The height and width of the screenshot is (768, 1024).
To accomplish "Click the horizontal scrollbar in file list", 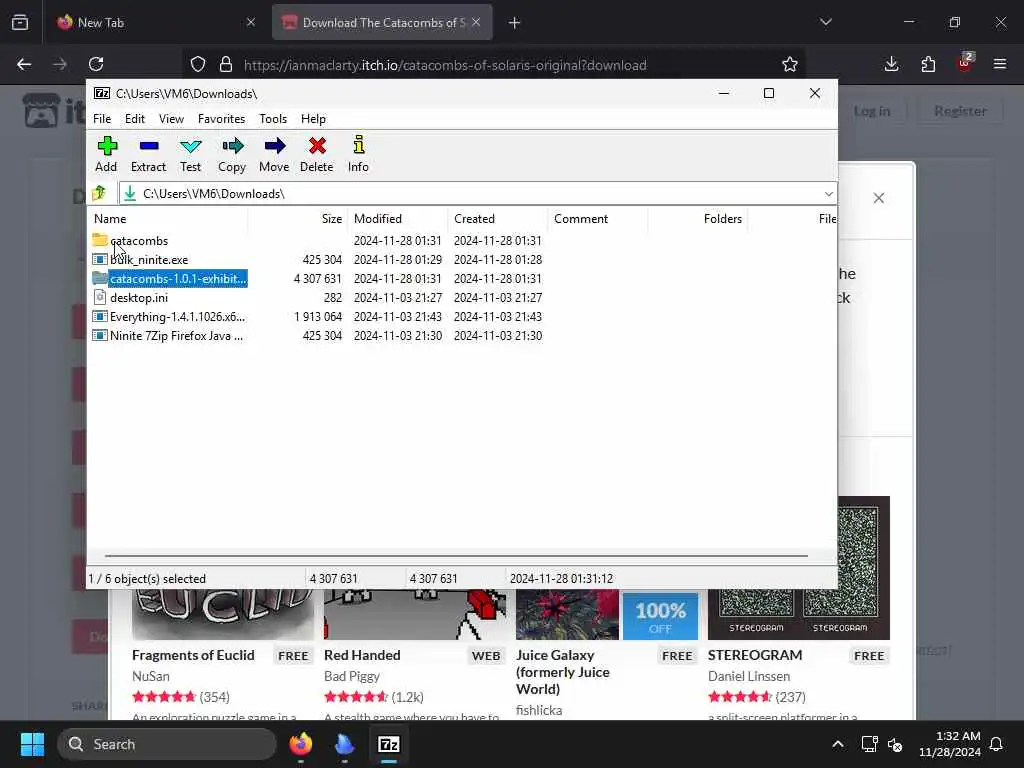I will [456, 556].
